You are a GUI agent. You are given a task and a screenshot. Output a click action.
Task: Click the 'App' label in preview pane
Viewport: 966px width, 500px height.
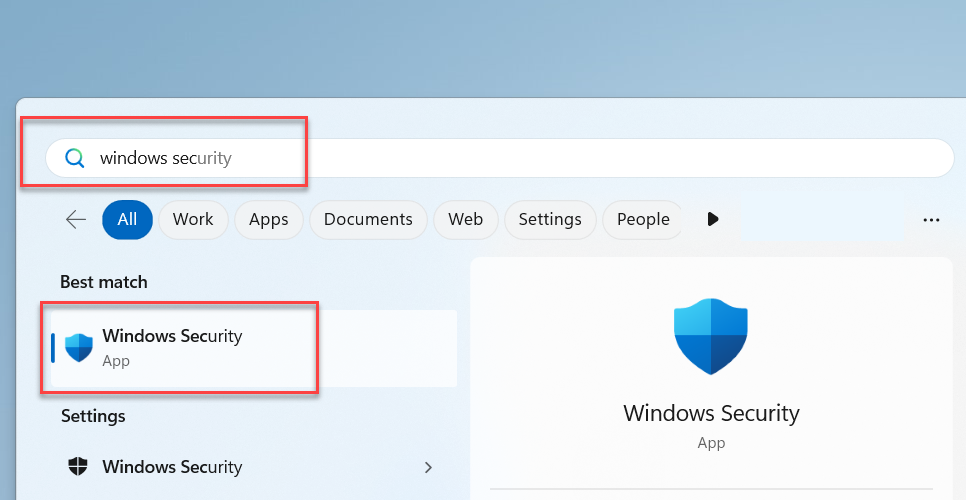point(712,443)
